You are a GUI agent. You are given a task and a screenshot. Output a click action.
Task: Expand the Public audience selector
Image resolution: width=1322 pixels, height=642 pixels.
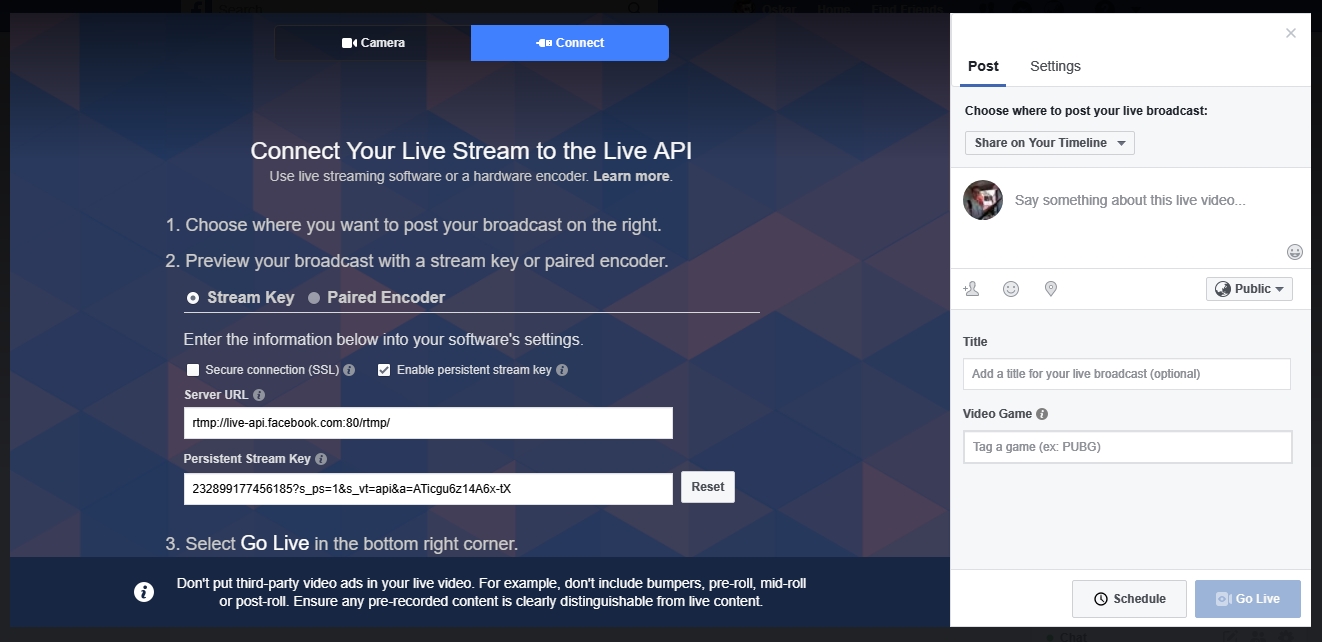point(1249,289)
